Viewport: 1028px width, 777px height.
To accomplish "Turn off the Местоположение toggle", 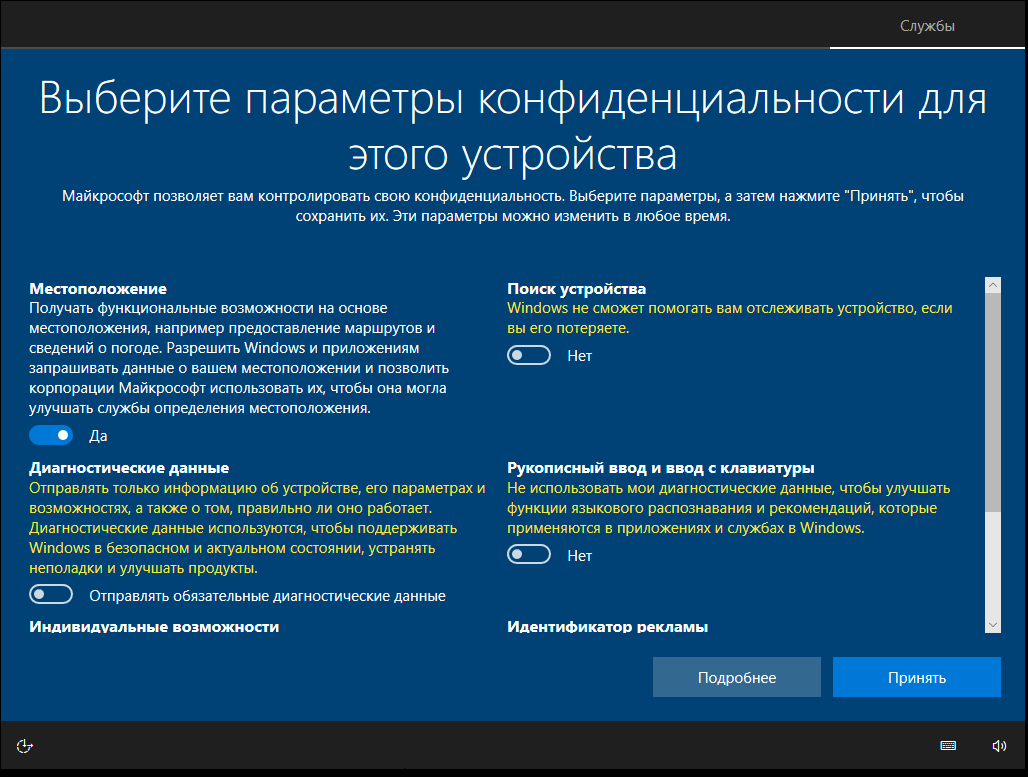I will [51, 435].
